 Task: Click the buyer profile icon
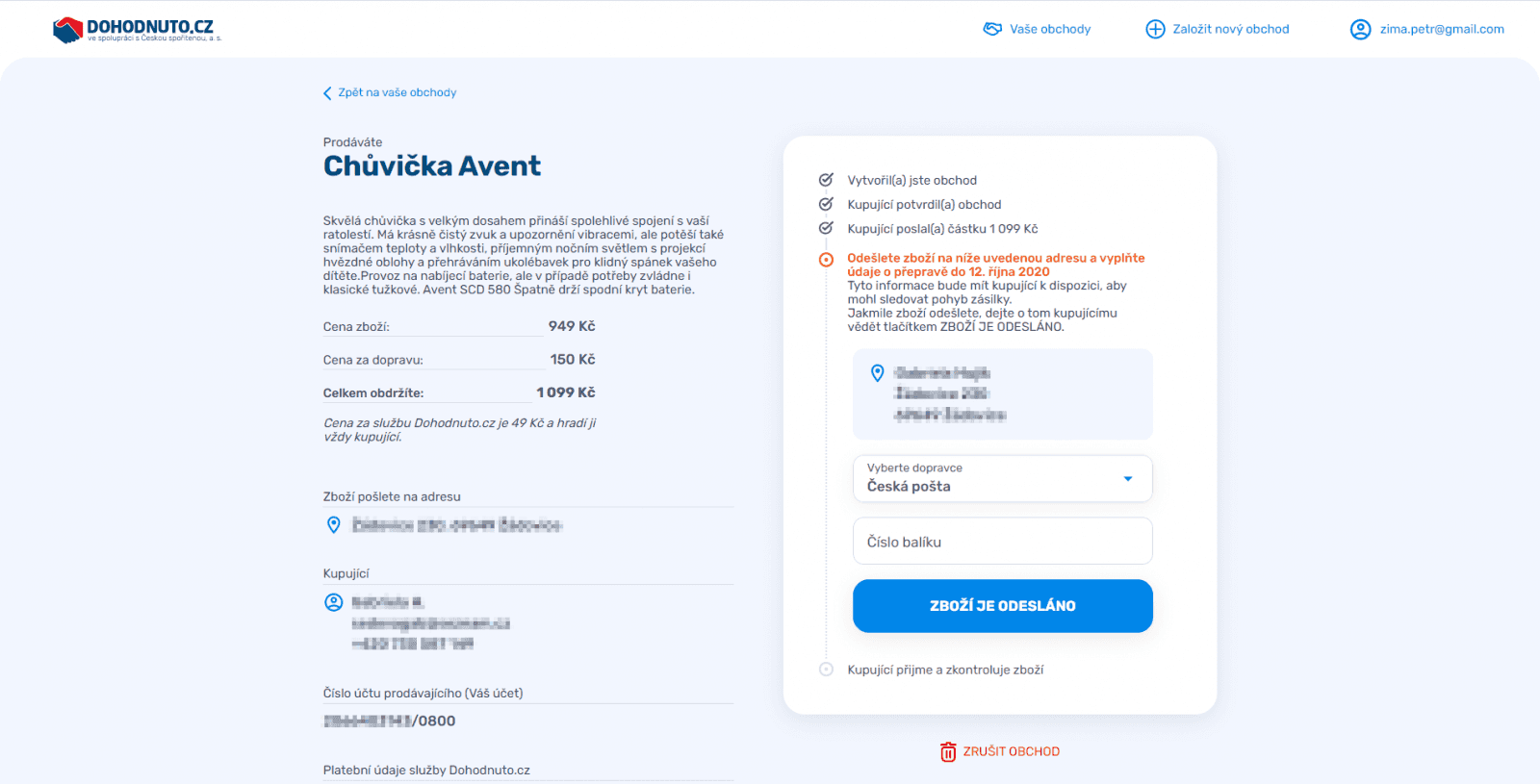pyautogui.click(x=334, y=602)
